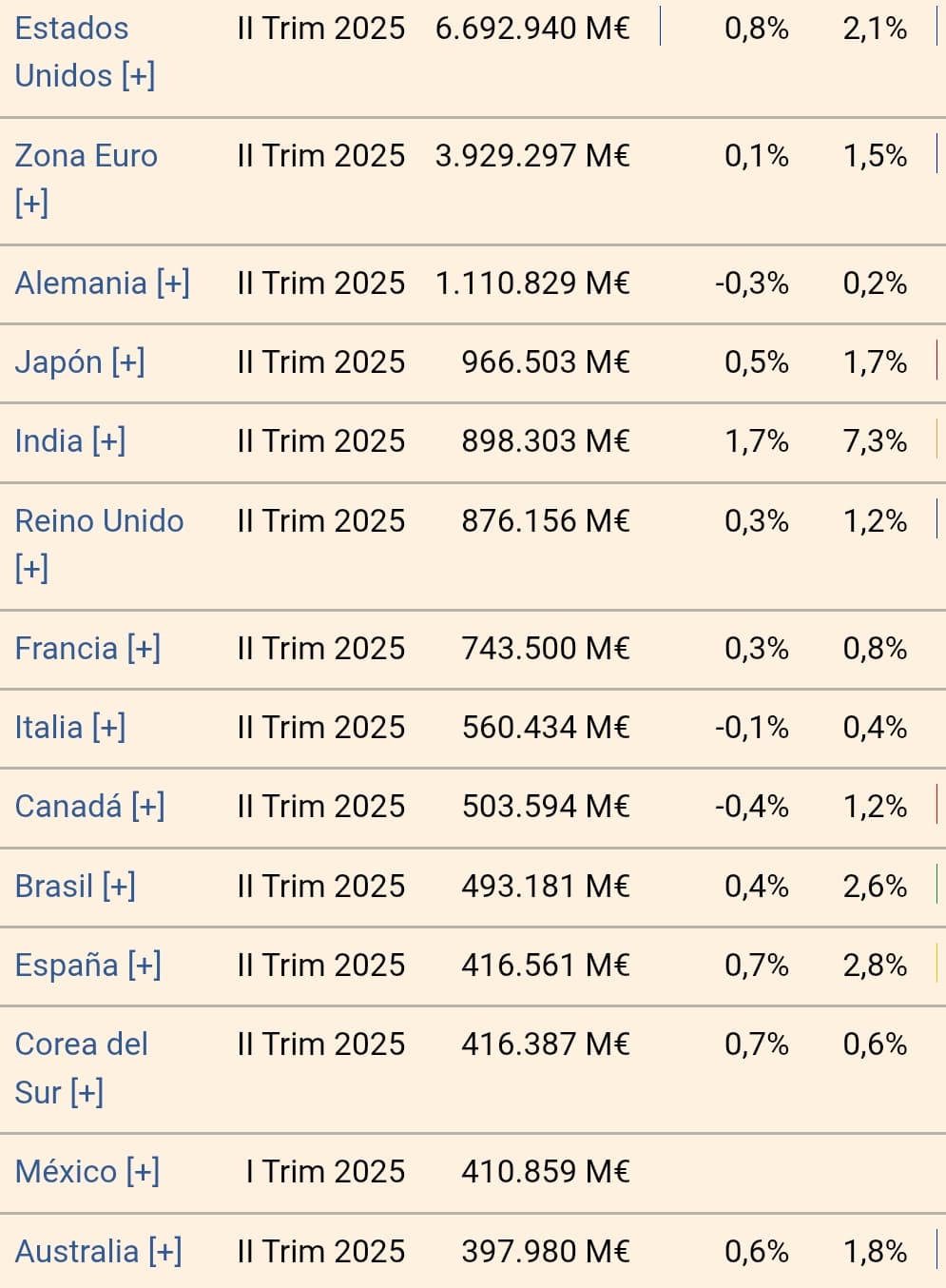Expand the [+] beside India
Screen dimensions: 946x1288
[109, 441]
